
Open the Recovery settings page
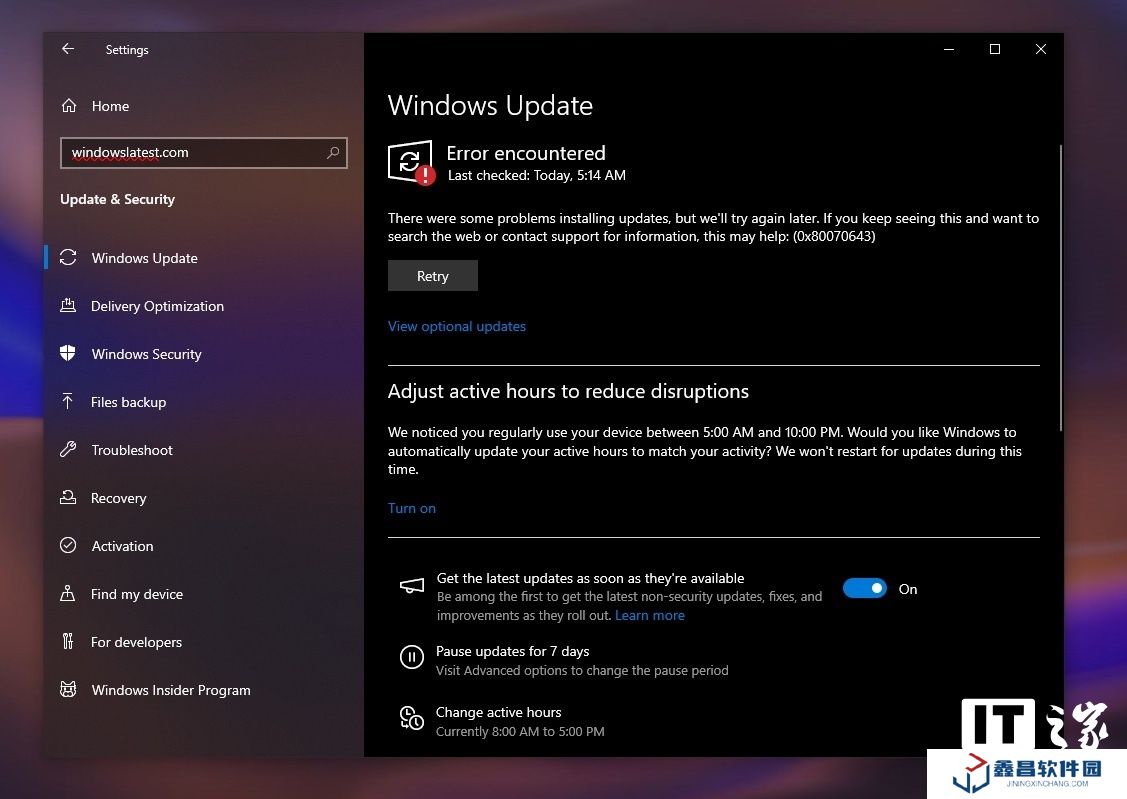click(118, 498)
